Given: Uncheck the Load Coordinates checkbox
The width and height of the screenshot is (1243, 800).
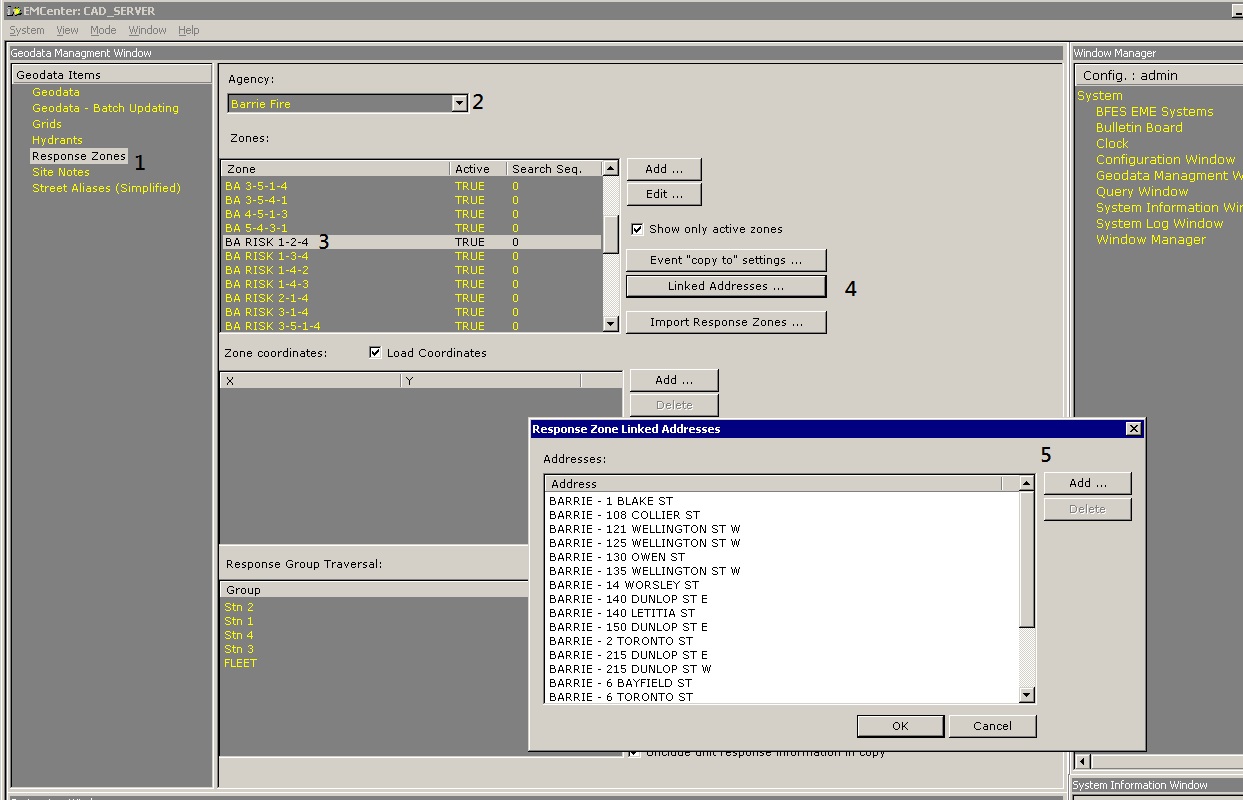Looking at the screenshot, I should [375, 352].
